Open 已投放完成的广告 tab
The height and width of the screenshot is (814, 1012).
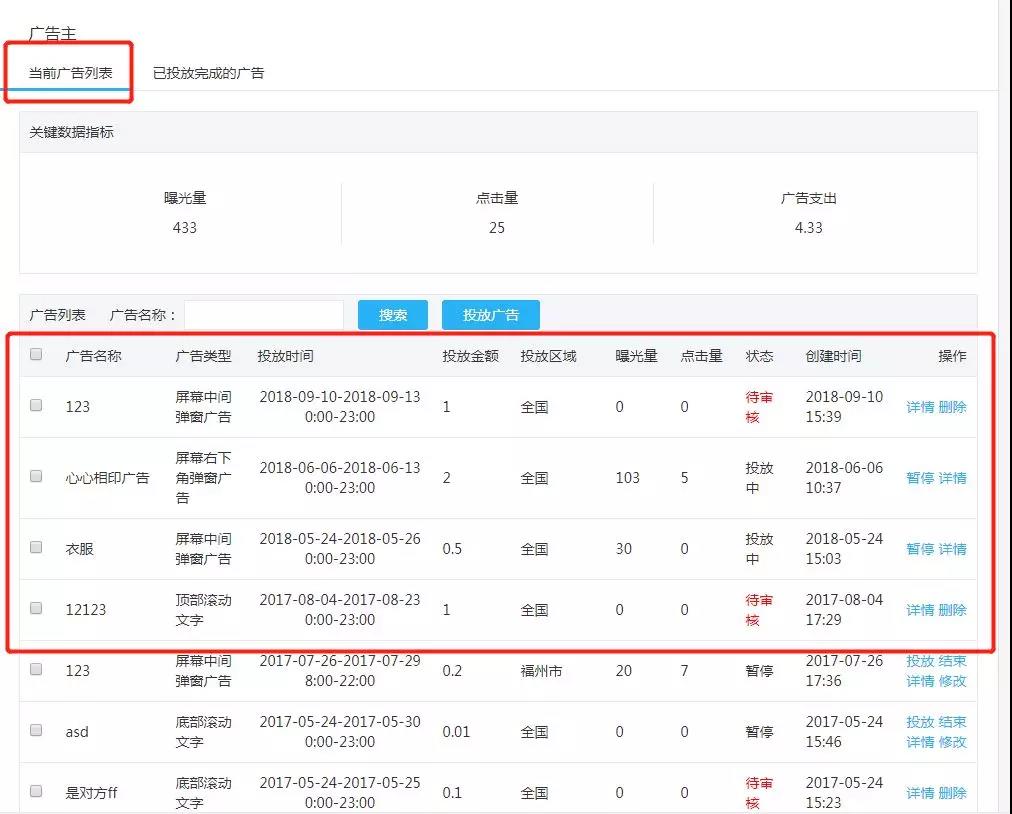[208, 73]
